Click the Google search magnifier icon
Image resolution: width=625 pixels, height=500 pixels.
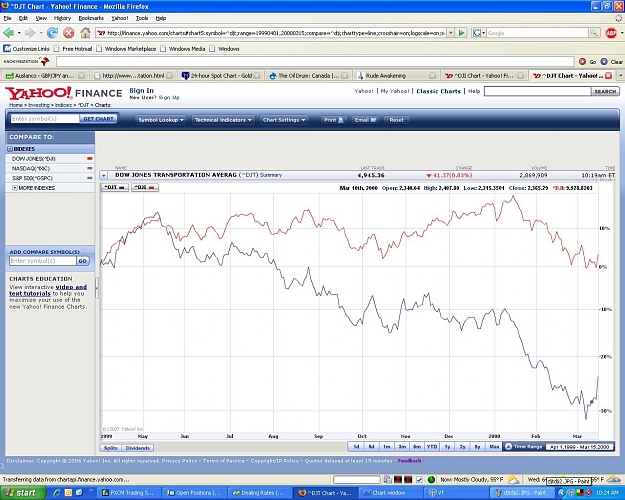point(594,33)
